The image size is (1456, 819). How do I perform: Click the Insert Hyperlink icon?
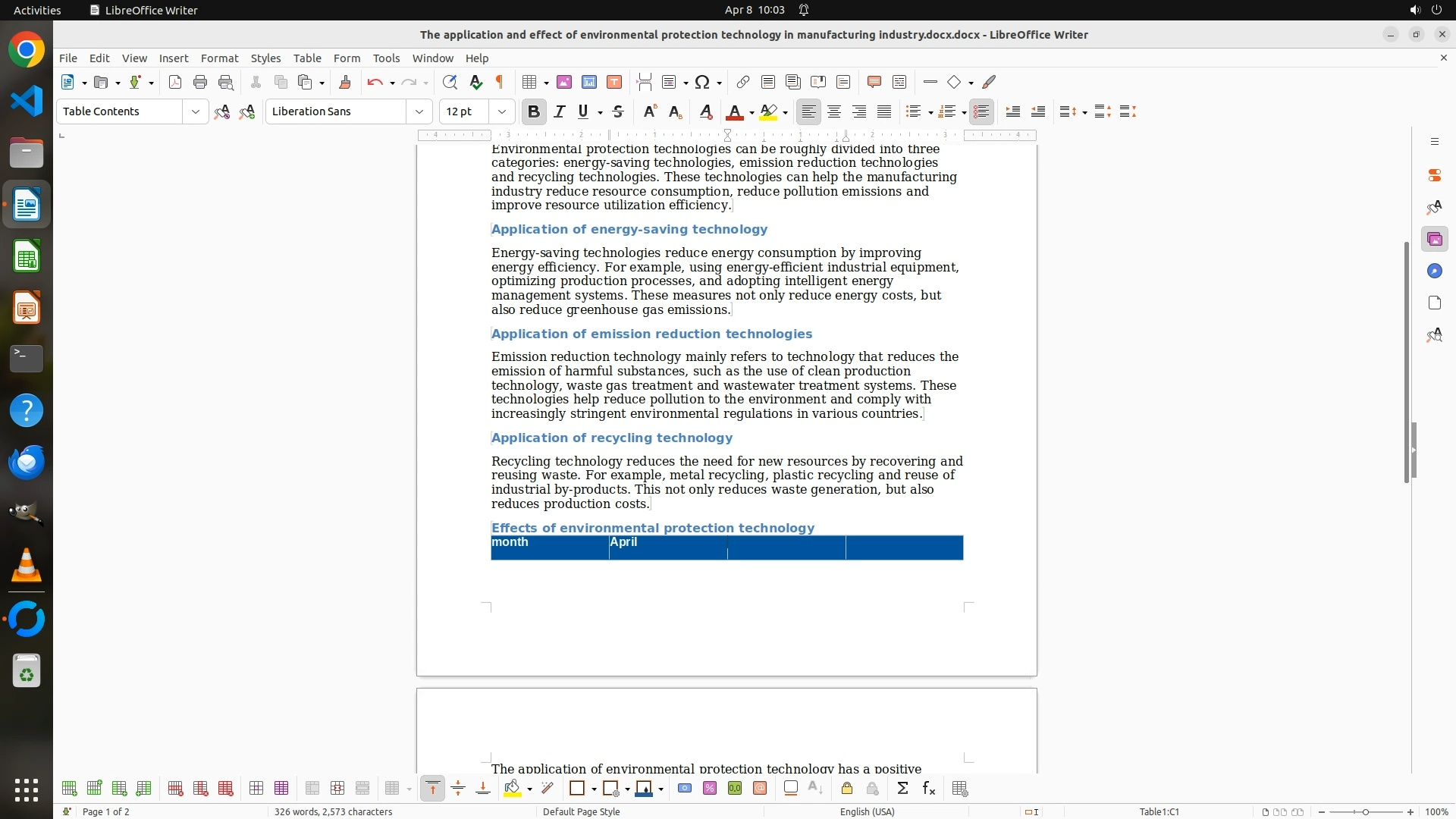[x=743, y=82]
